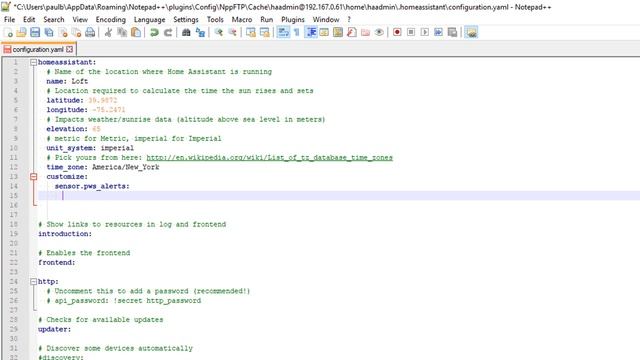Screen dimensions: 640x360
Task: Save the current recorded macro icon
Action: [x=452, y=32]
